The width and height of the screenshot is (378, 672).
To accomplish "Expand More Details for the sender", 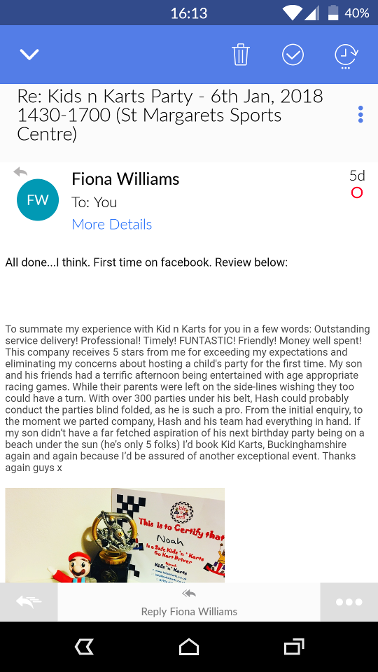I will (112, 224).
